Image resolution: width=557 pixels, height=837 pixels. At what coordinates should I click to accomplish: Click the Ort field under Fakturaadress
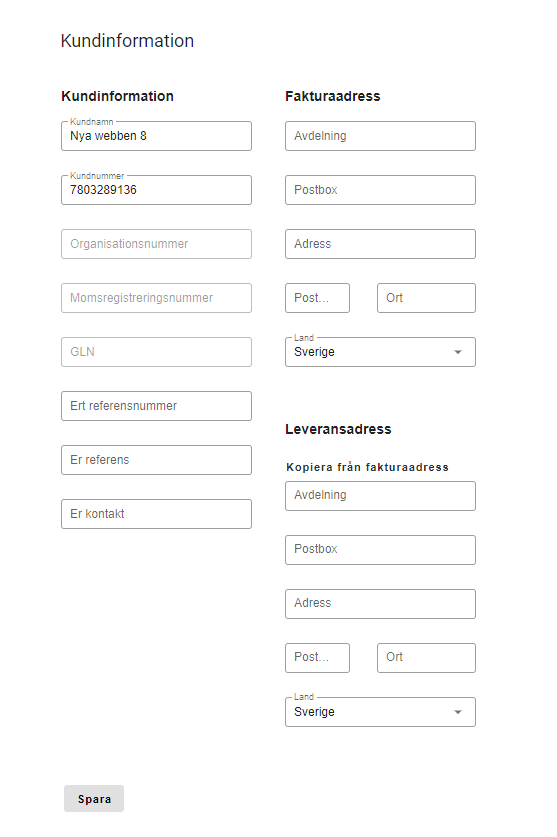click(x=426, y=298)
